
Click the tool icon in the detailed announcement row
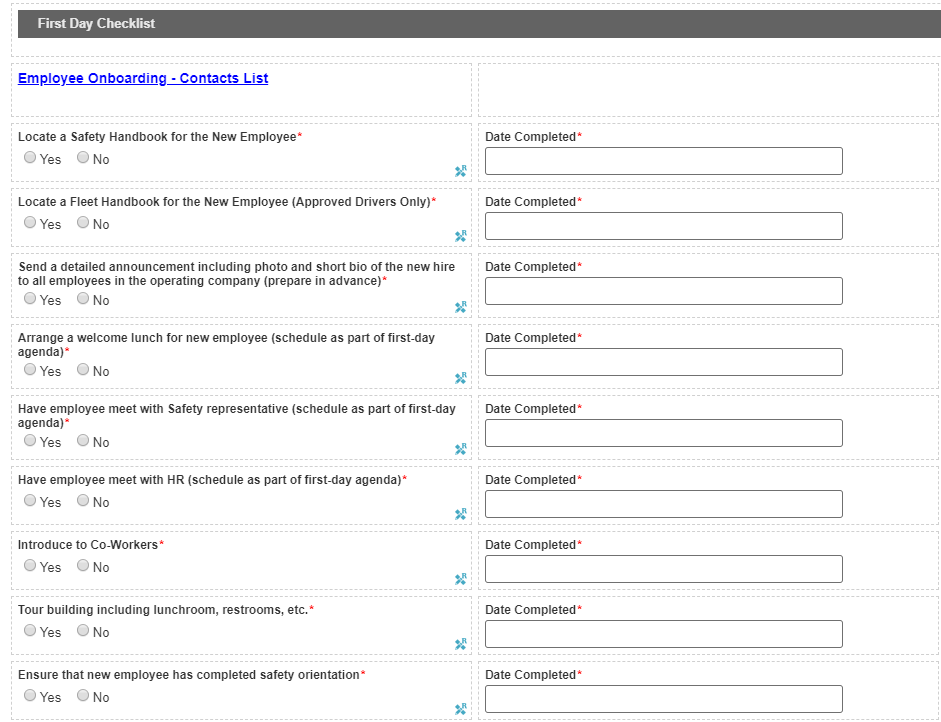coord(461,307)
